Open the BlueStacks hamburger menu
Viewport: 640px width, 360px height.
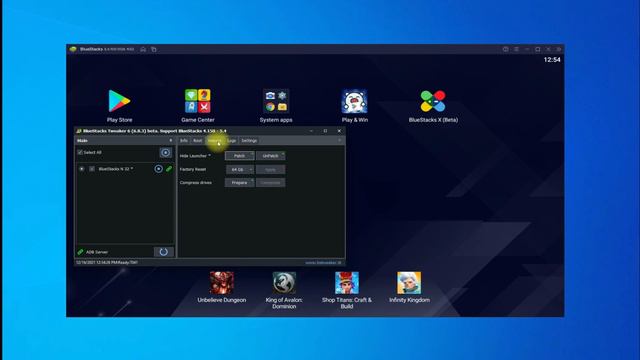coord(516,49)
